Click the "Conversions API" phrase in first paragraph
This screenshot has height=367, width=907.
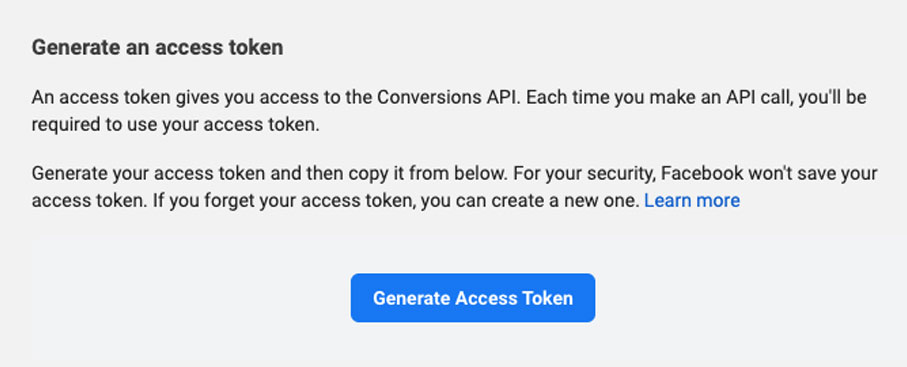[x=450, y=97]
